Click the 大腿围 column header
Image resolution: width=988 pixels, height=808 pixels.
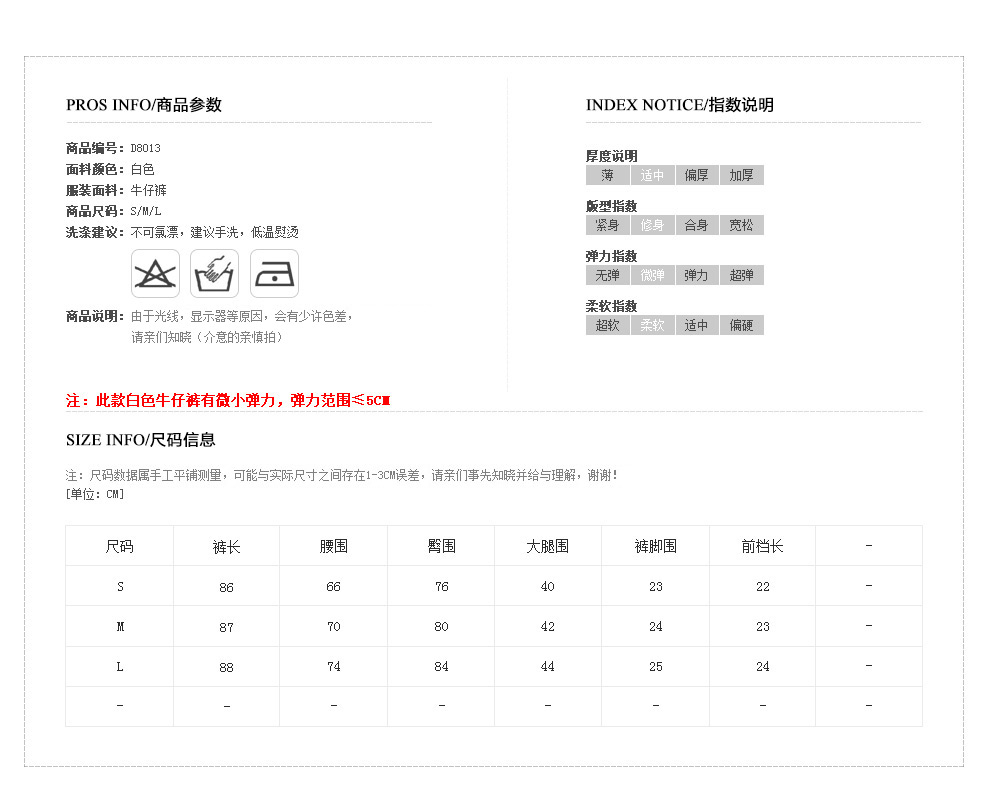click(x=548, y=546)
